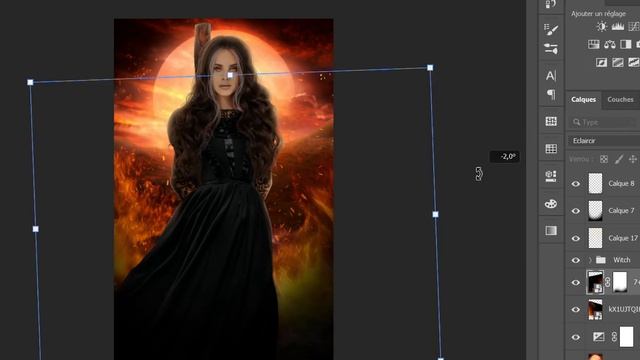Image resolution: width=640 pixels, height=360 pixels.
Task: Click the adjustment layer curves icon
Action: (598, 337)
